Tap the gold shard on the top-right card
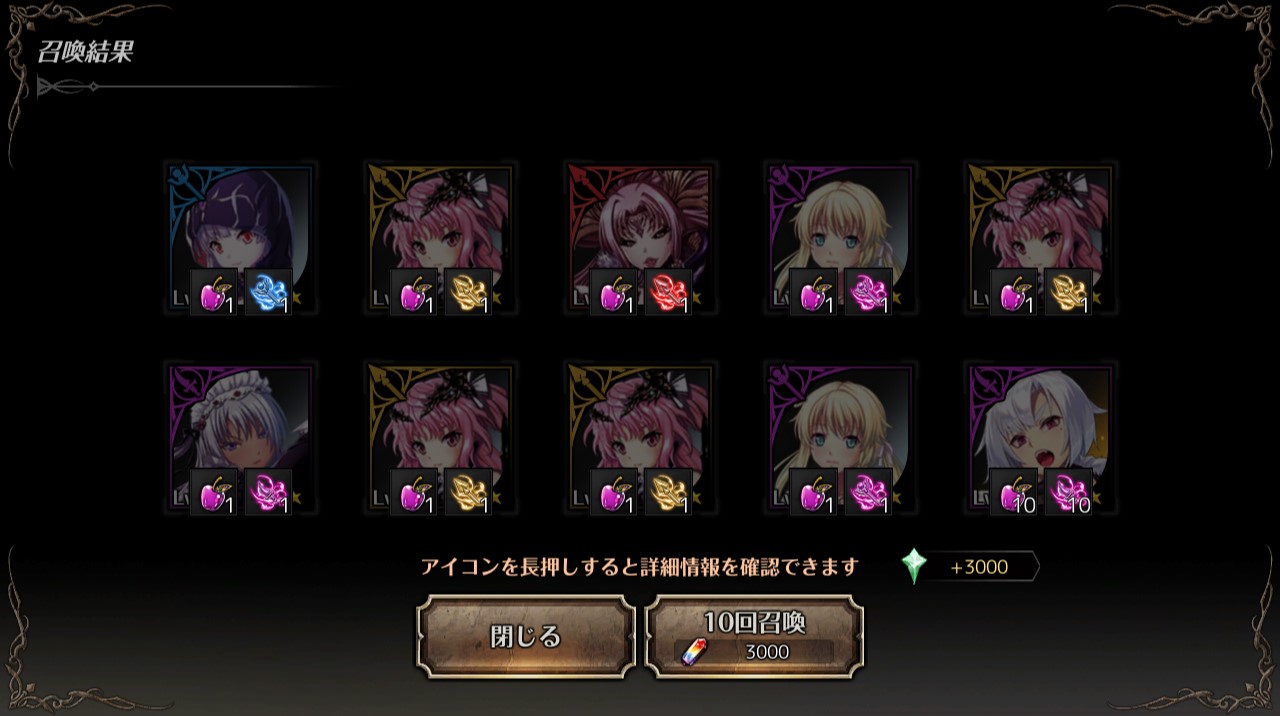This screenshot has height=716, width=1280. [1068, 293]
